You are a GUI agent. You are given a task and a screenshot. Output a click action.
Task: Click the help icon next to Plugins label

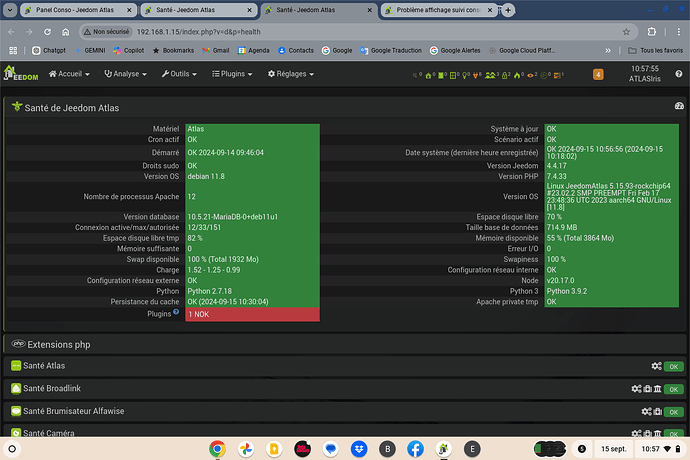pyautogui.click(x=176, y=312)
